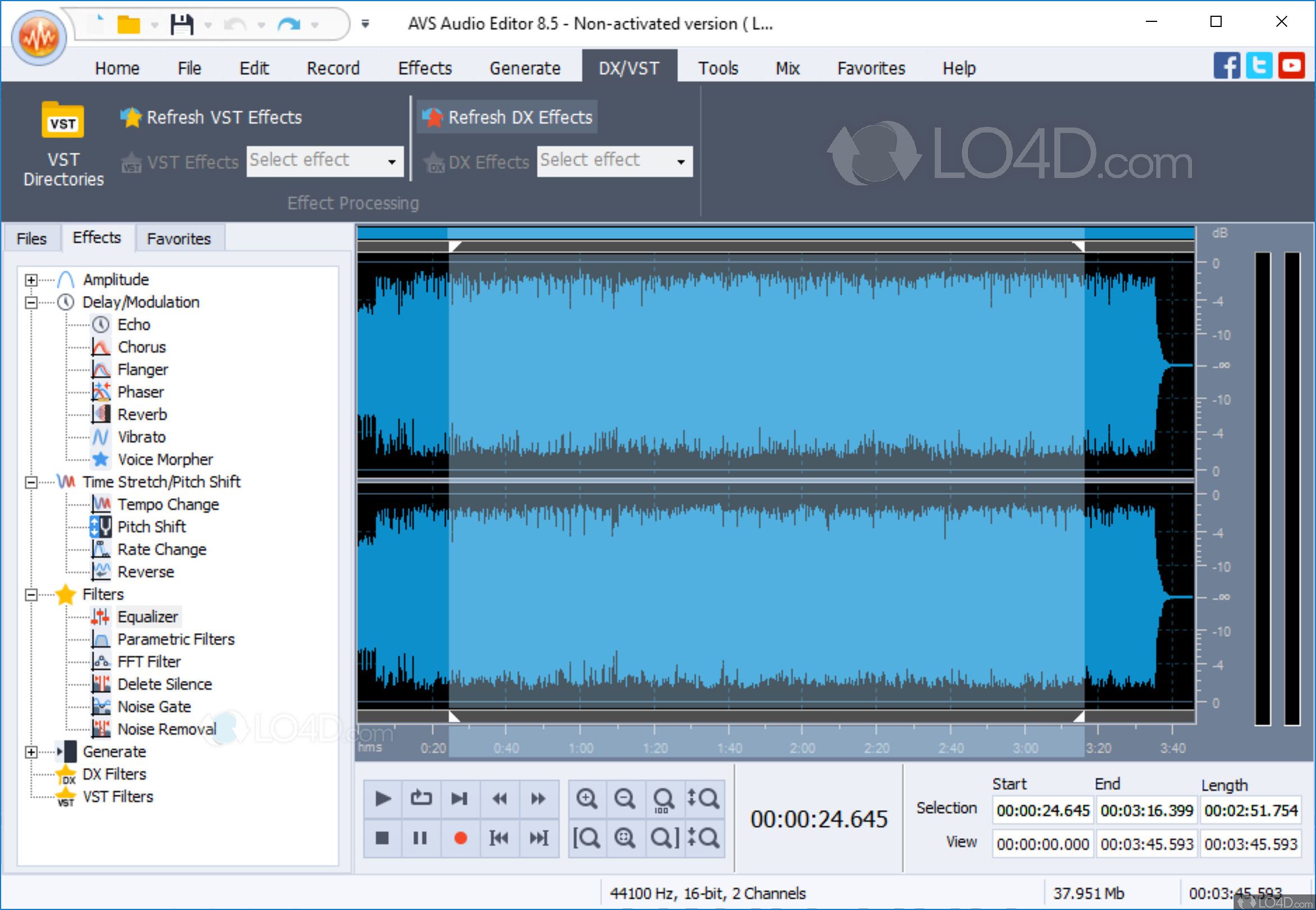The width and height of the screenshot is (1316, 910).
Task: Enable loop playback
Action: [421, 798]
